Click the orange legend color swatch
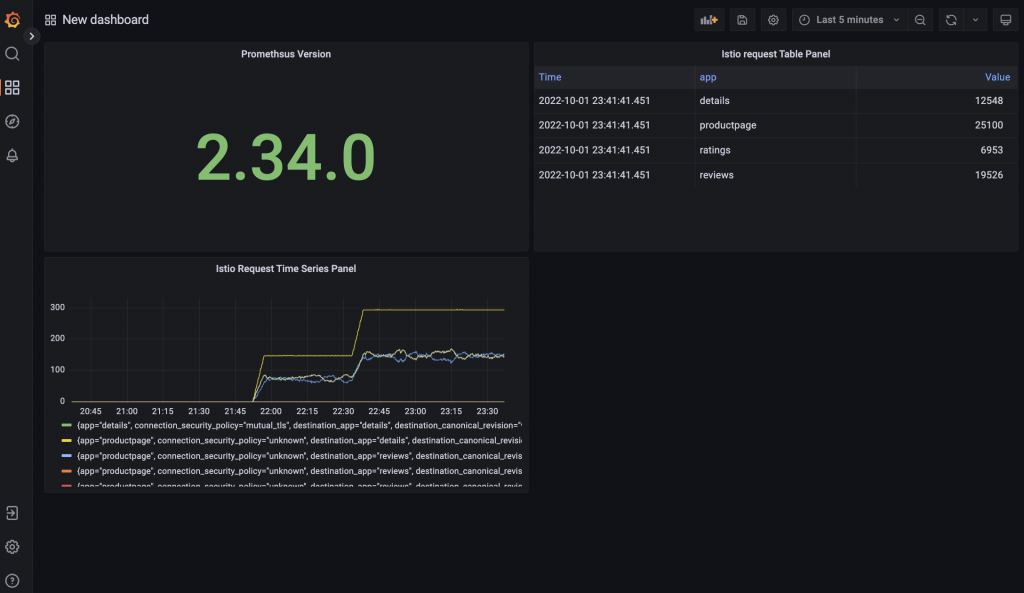1024x593 pixels. [x=66, y=471]
